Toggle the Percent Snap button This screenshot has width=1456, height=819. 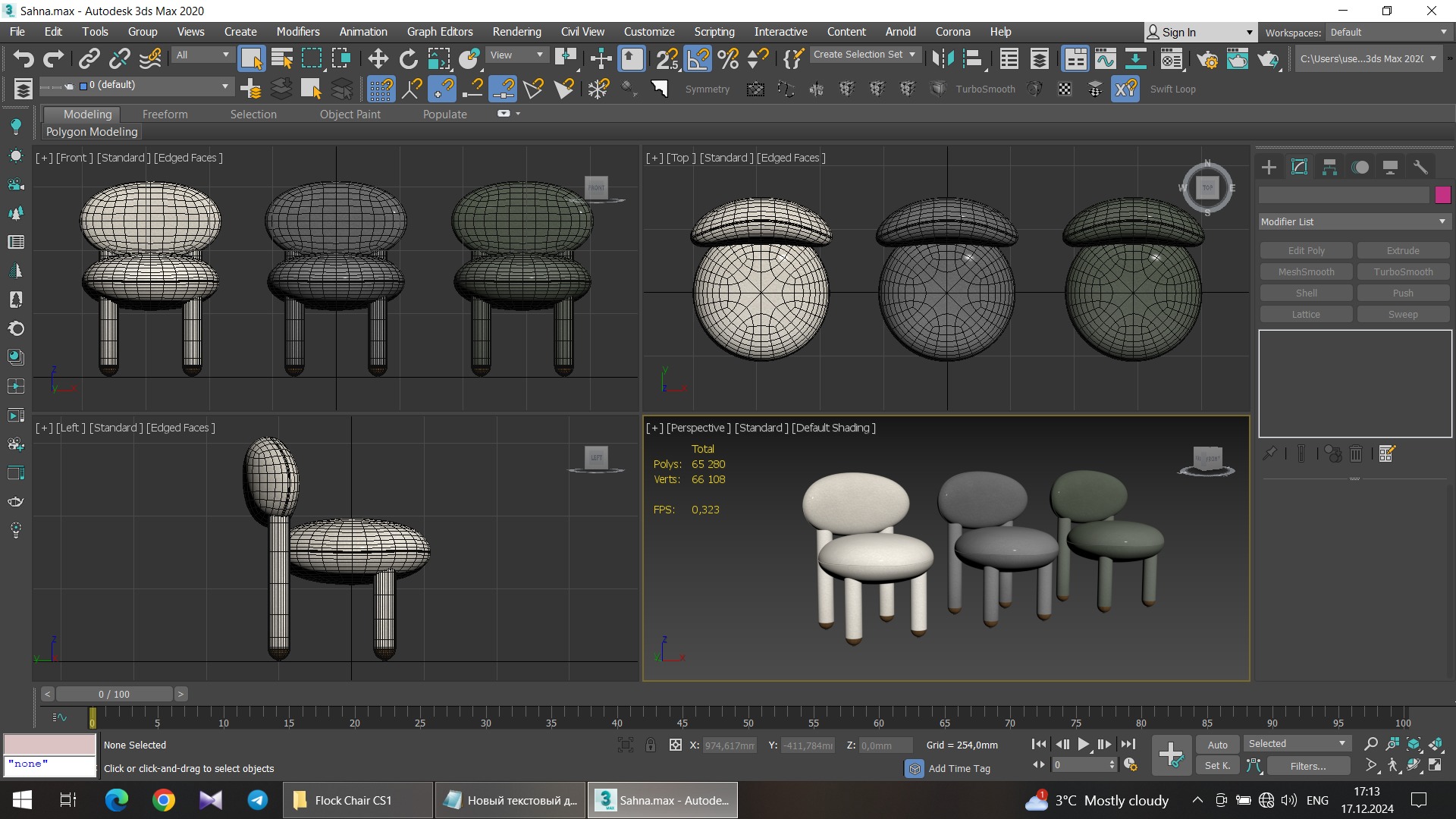(x=728, y=58)
